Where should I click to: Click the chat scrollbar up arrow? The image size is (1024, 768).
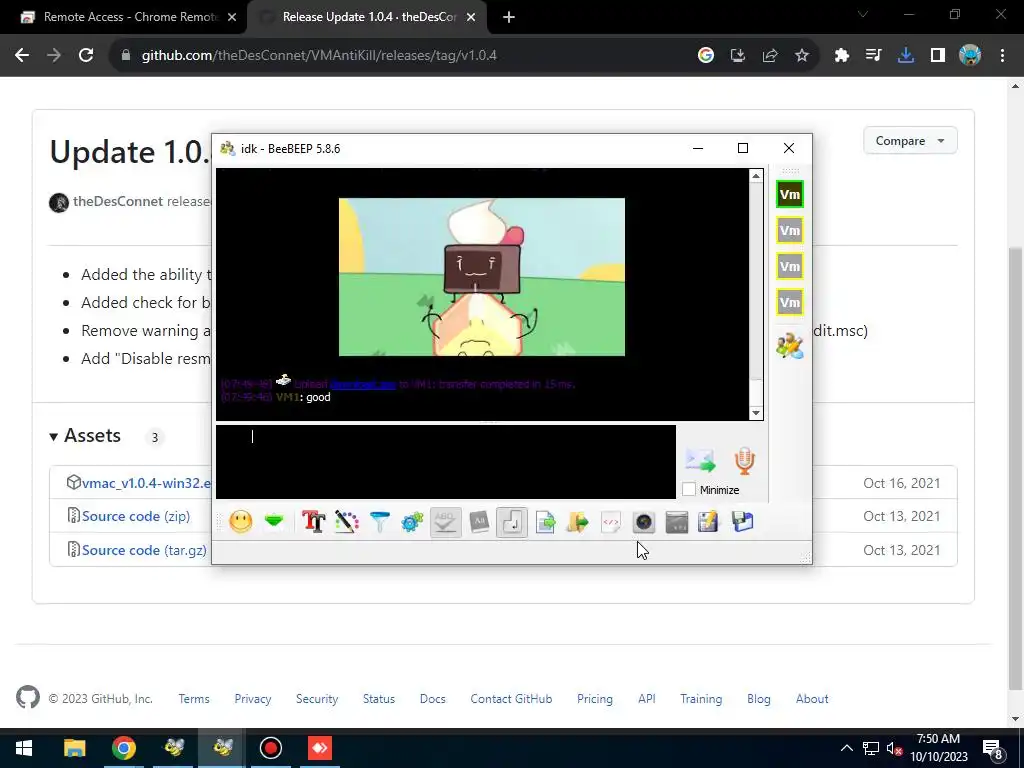(756, 176)
